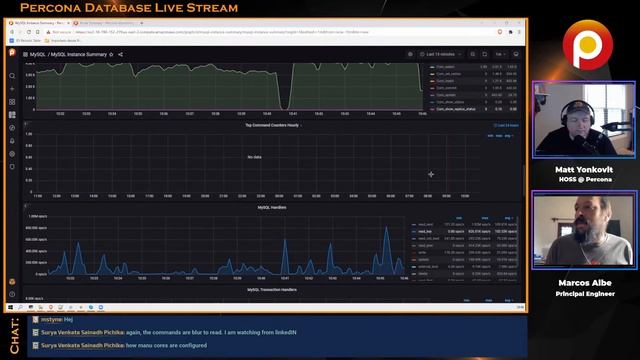Share the dashboard via share icon
Viewport: 640px width, 360px height.
coord(120,54)
